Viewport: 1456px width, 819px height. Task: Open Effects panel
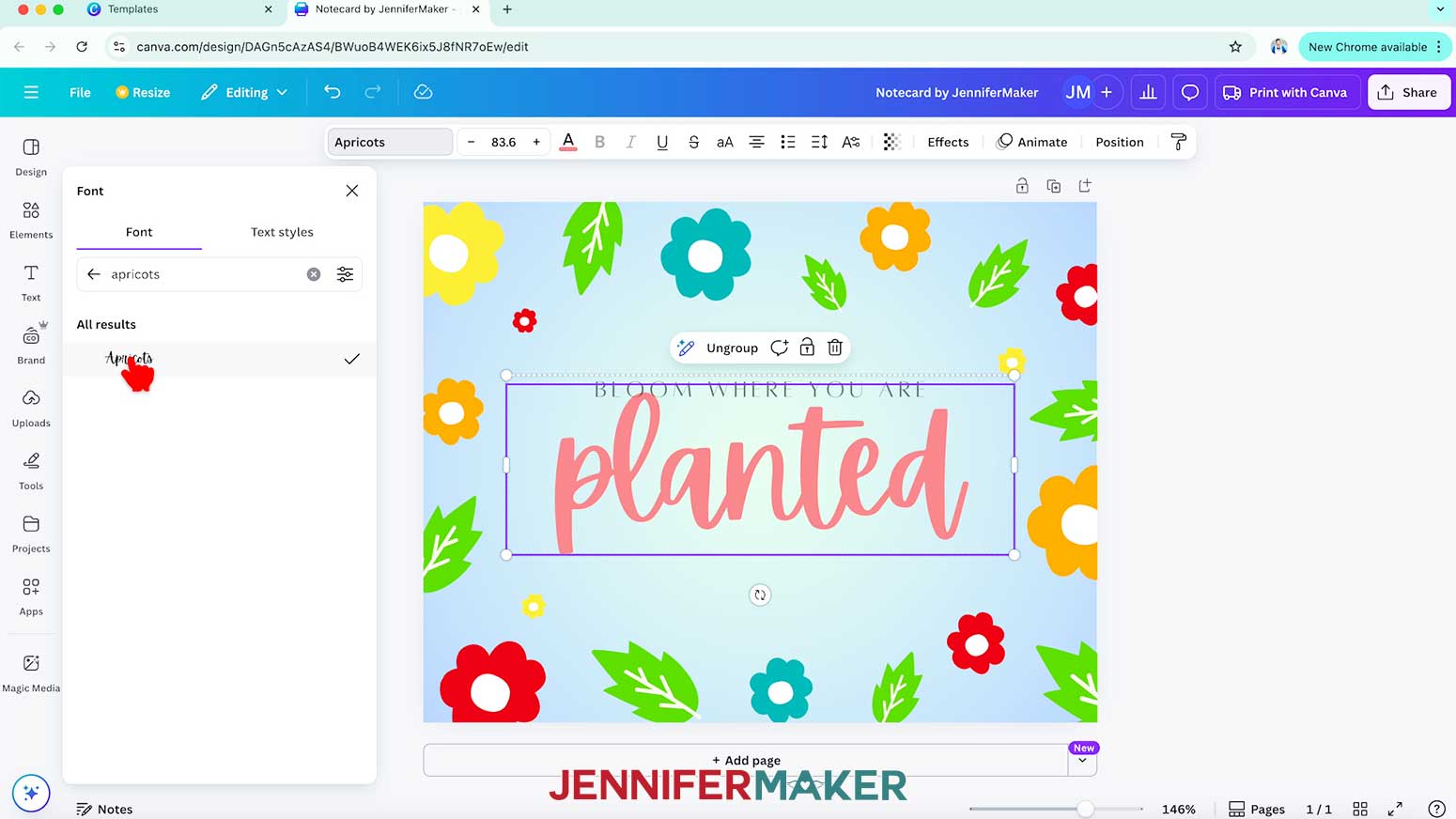(x=948, y=142)
